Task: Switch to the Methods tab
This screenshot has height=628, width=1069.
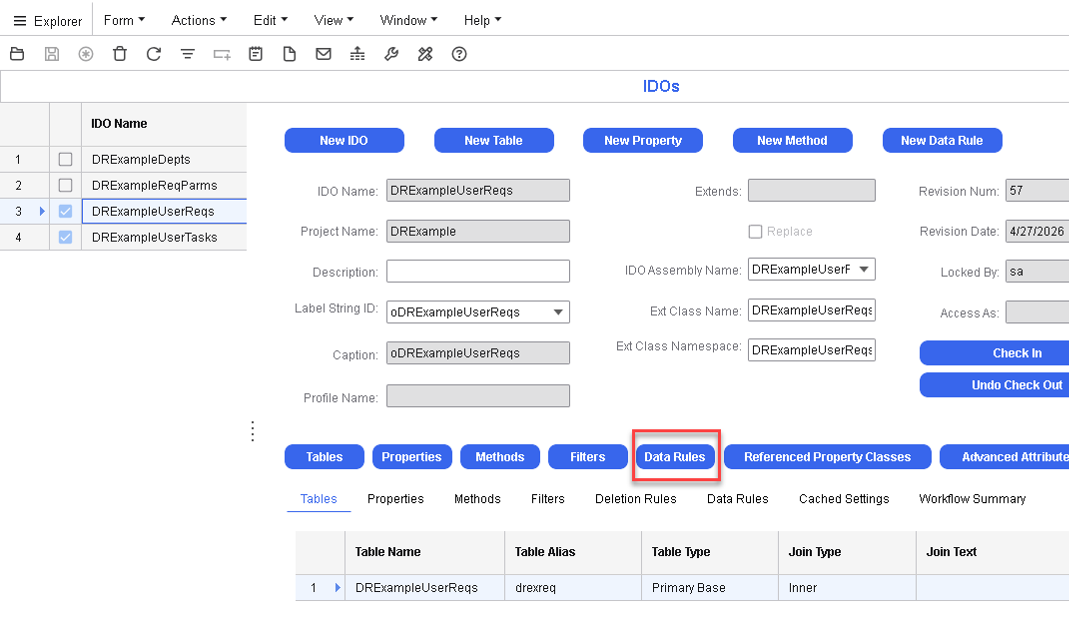Action: pos(477,499)
